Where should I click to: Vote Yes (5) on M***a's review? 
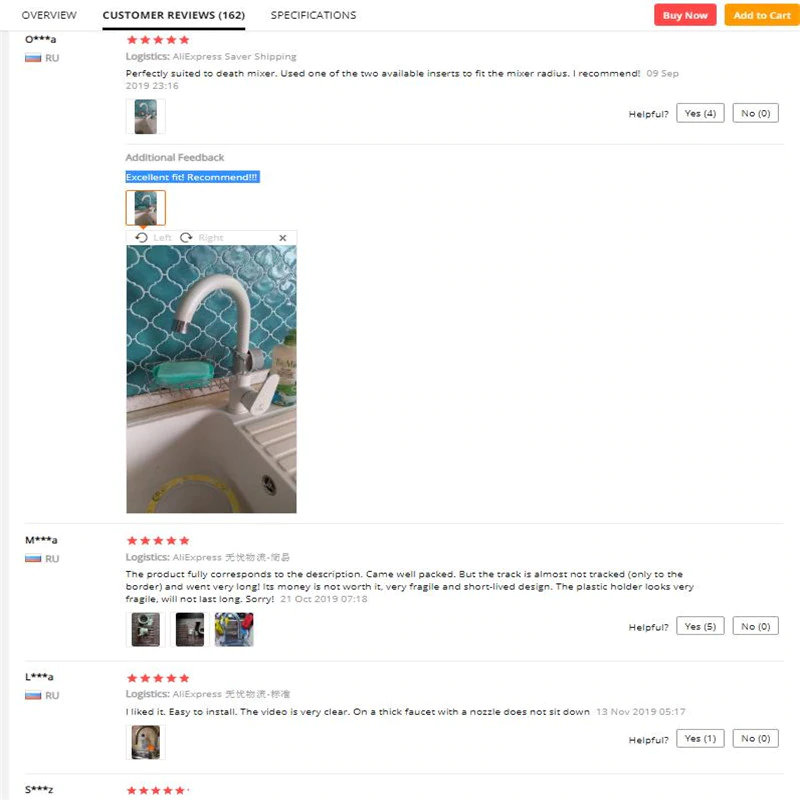(x=700, y=626)
